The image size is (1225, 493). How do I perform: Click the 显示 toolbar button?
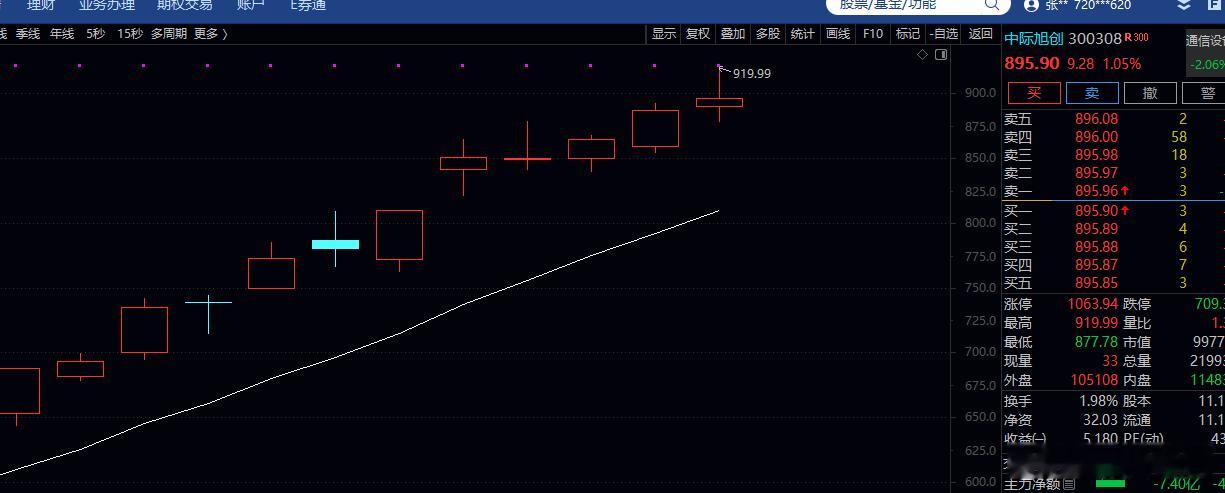[664, 33]
